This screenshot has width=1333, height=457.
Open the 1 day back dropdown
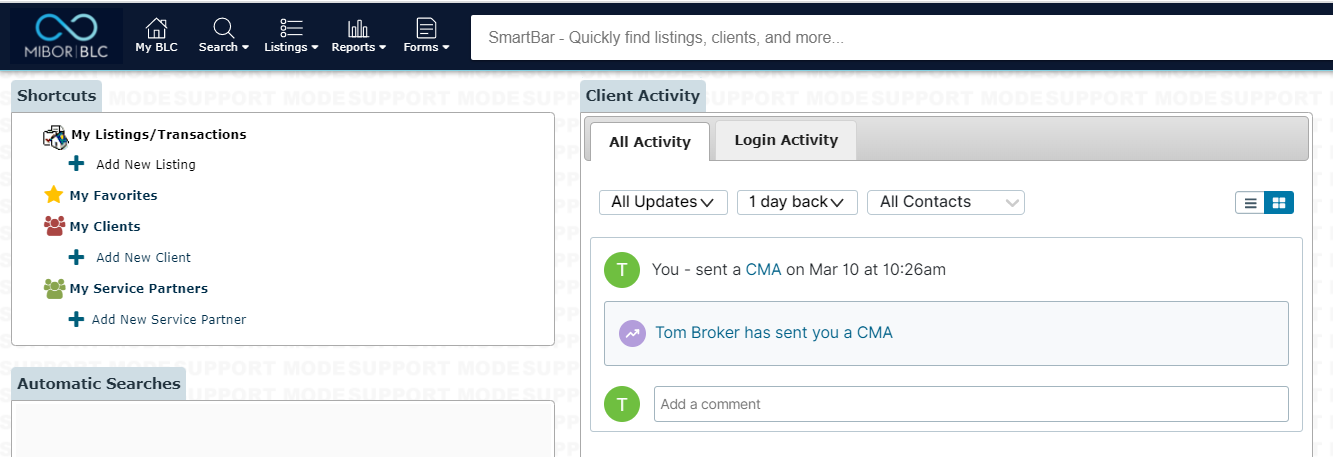pos(796,202)
